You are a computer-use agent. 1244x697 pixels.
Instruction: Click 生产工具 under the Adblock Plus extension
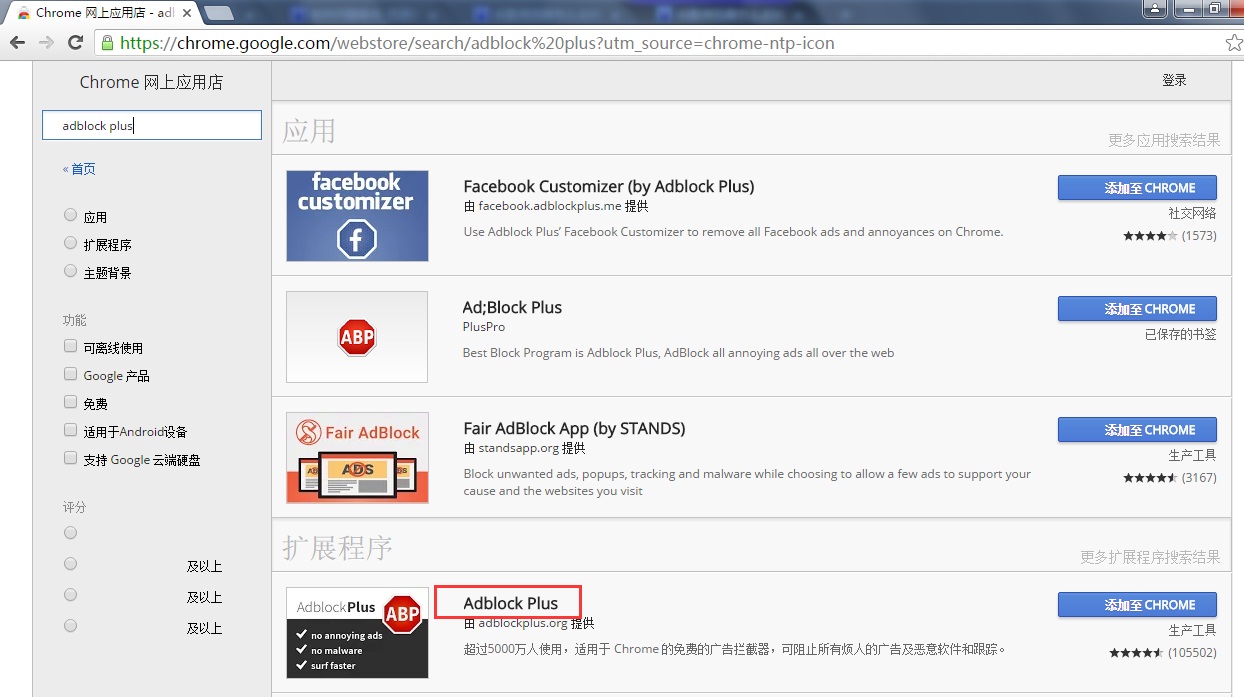tap(1193, 630)
